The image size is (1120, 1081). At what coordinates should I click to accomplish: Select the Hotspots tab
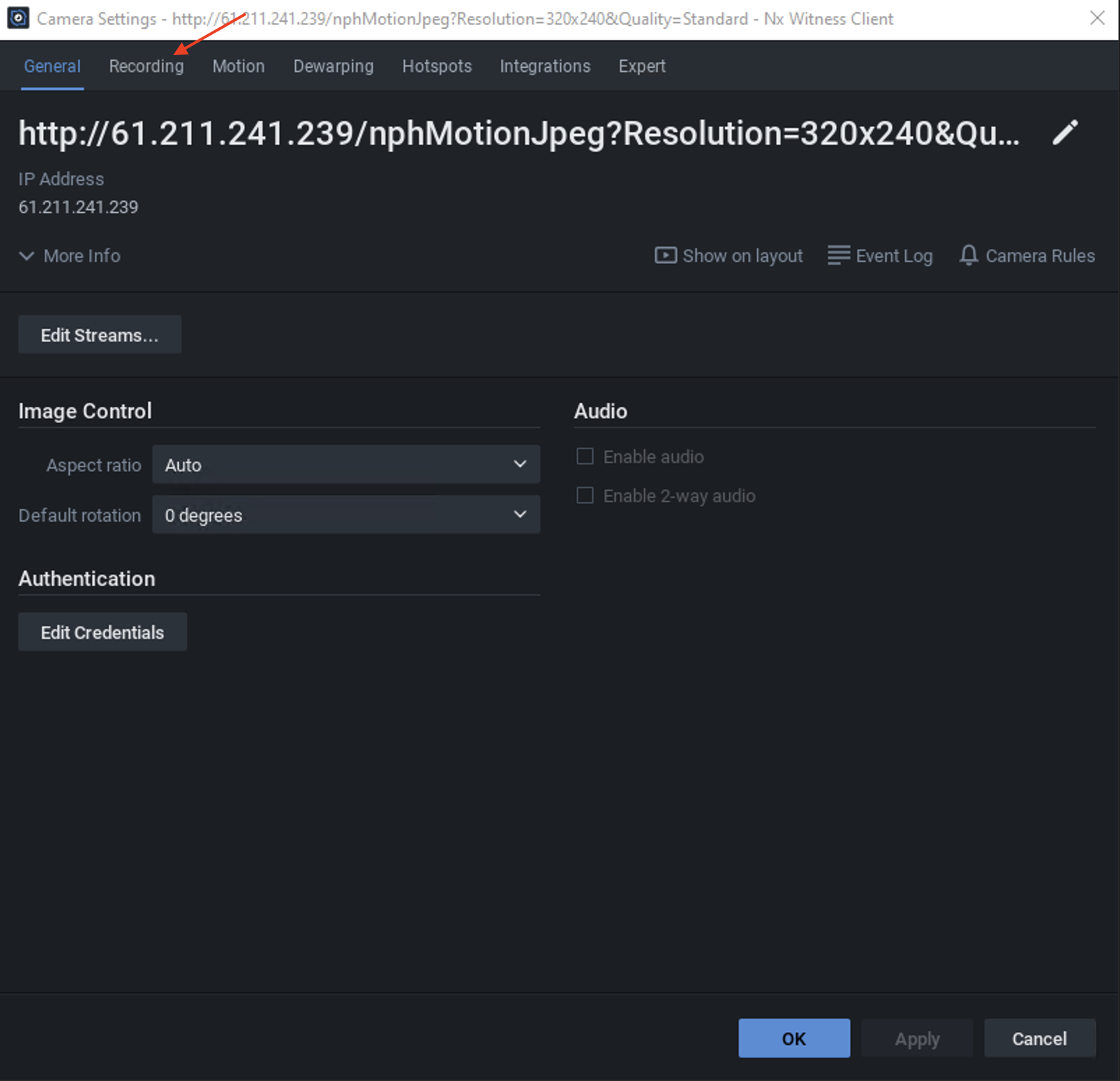(x=437, y=66)
